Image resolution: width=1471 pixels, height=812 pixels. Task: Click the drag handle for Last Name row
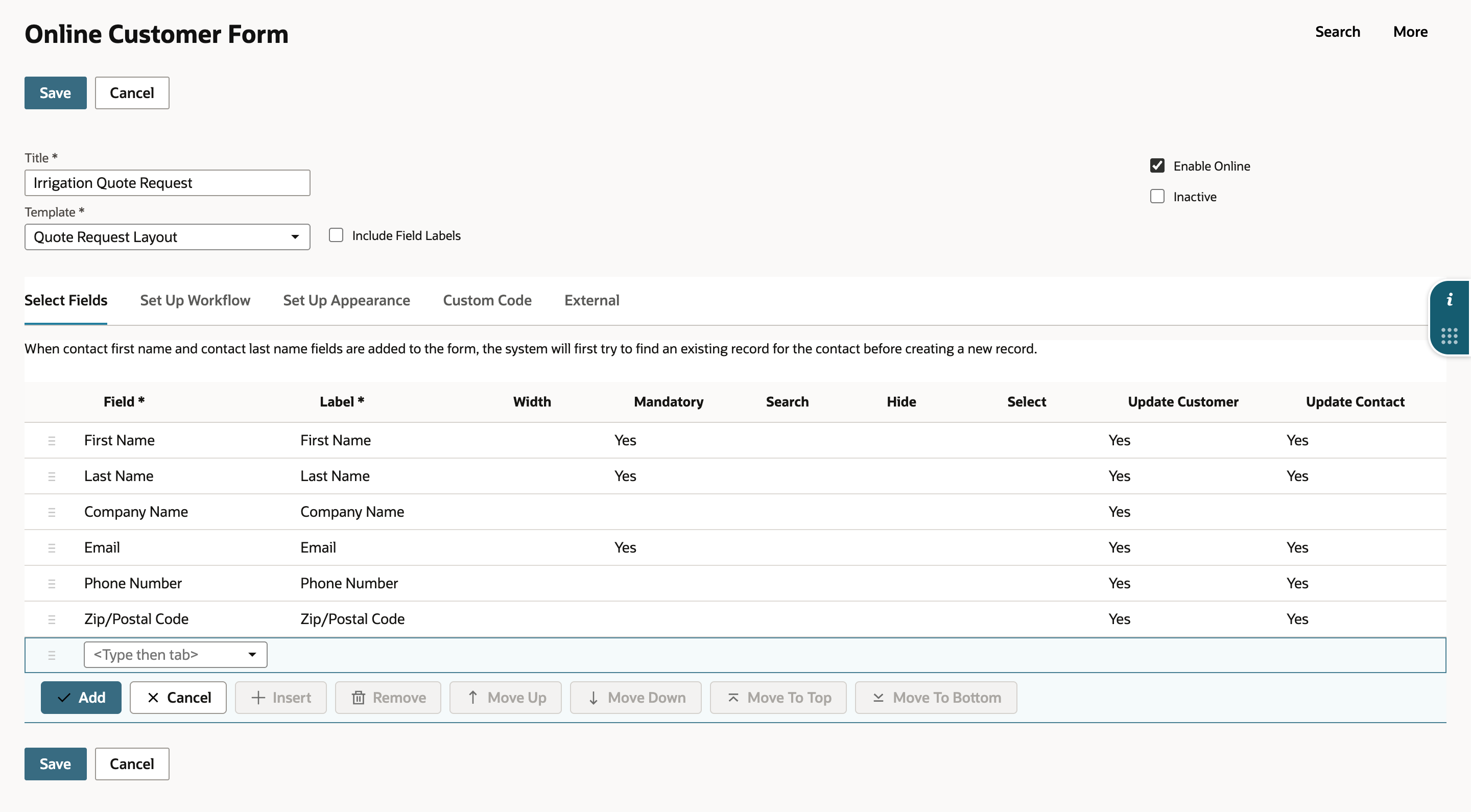pos(52,476)
